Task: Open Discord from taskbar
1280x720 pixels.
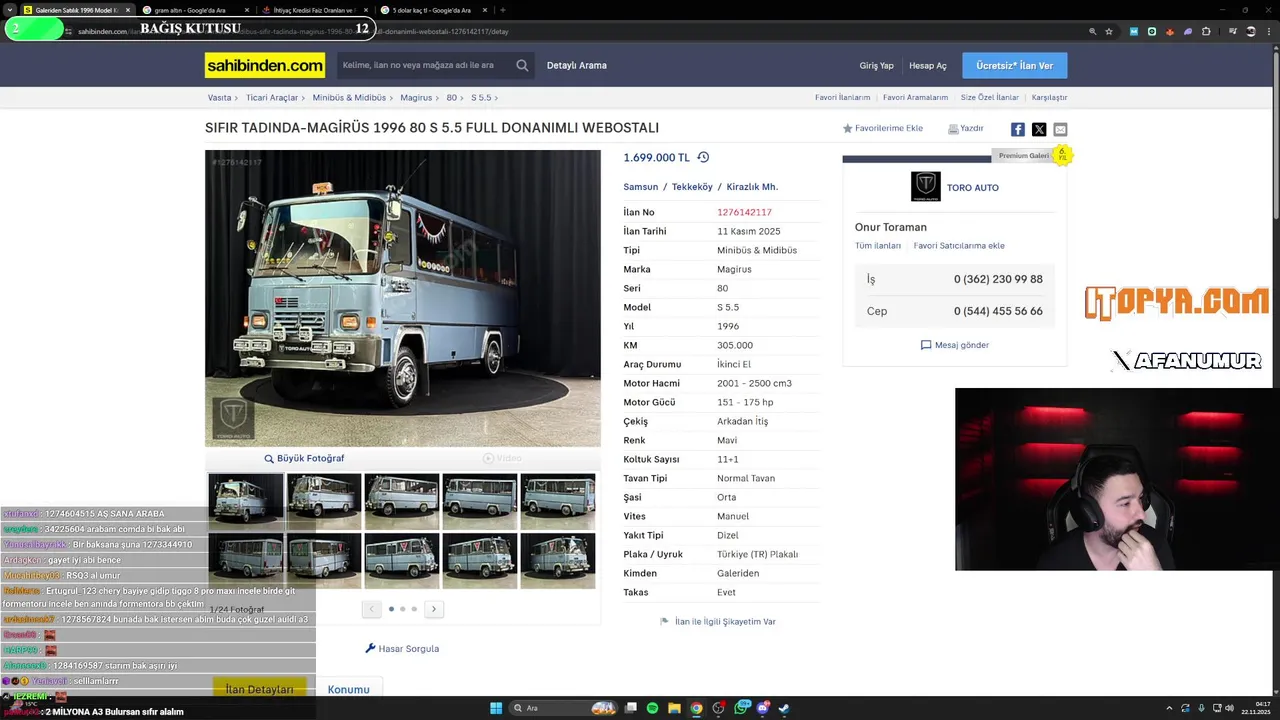Action: click(763, 708)
